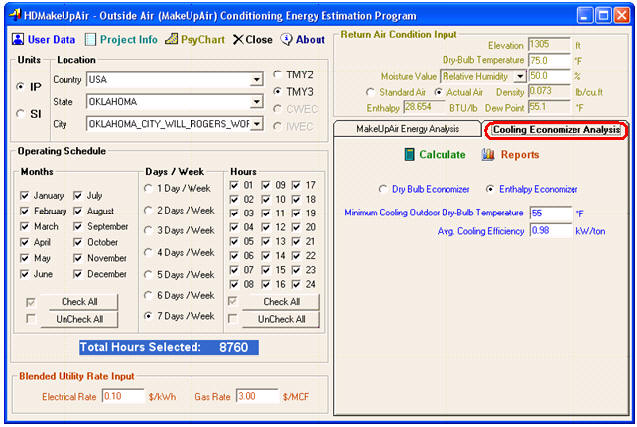This screenshot has height=427, width=637.
Task: Open the PsyChart menu item
Action: (x=203, y=40)
